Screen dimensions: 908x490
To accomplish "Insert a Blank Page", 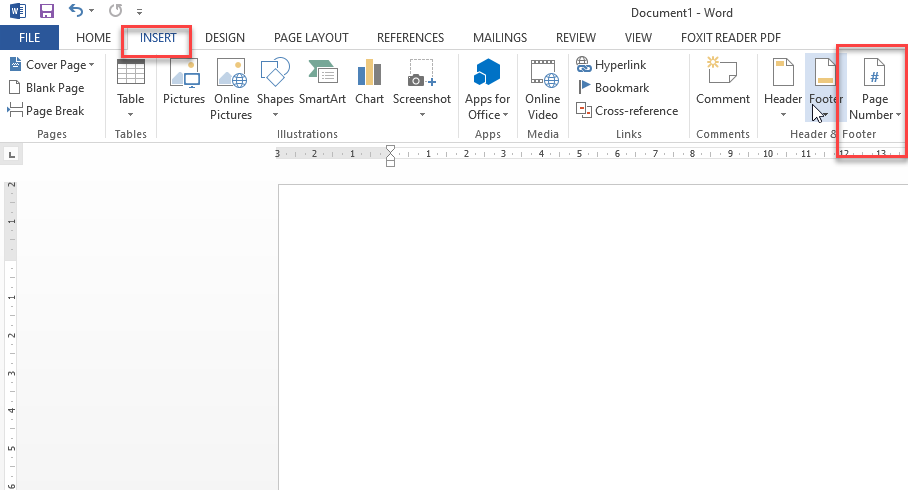I will pos(47,88).
